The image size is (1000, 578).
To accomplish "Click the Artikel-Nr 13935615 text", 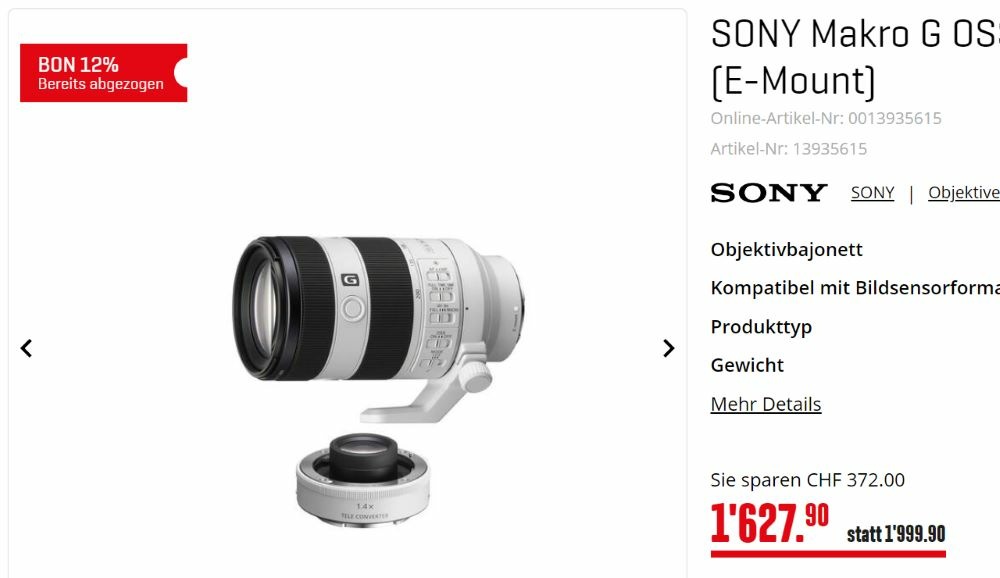I will tap(789, 149).
